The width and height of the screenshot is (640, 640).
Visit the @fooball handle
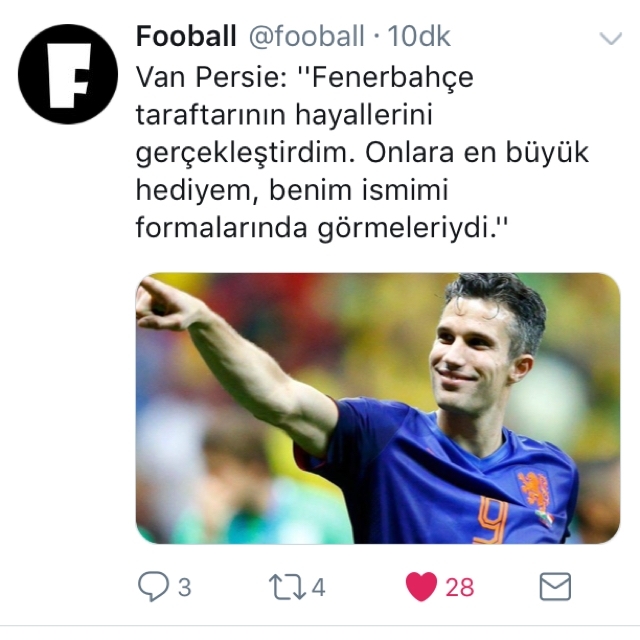tap(307, 36)
